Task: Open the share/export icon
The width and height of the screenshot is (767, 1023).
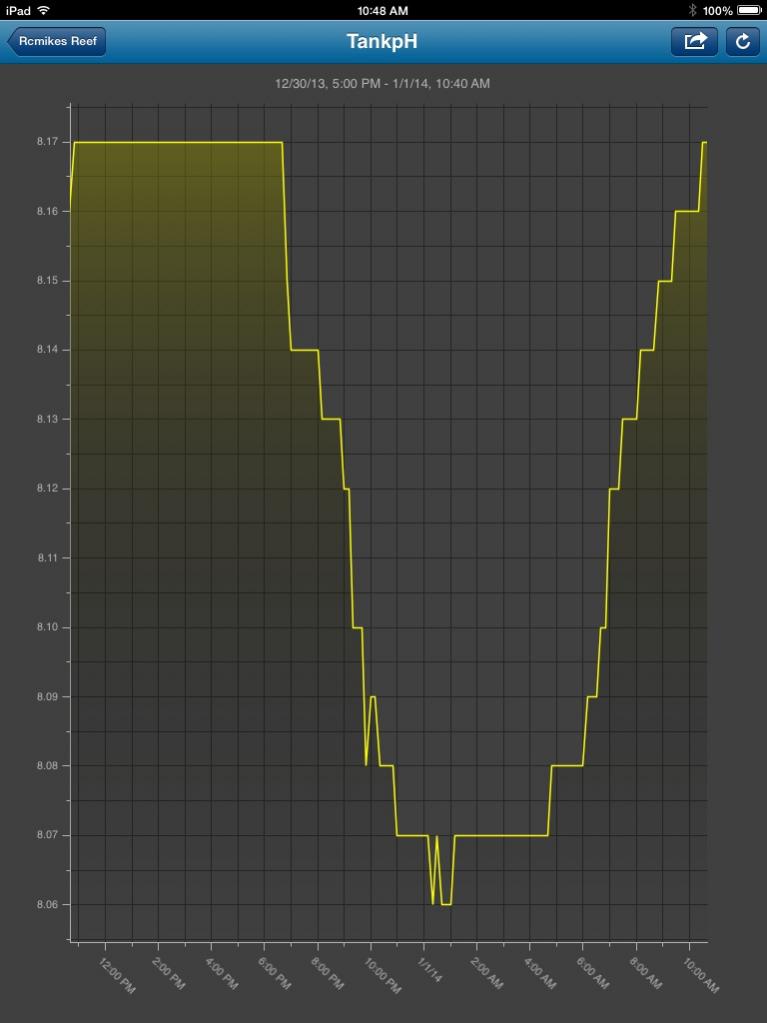Action: pos(695,42)
